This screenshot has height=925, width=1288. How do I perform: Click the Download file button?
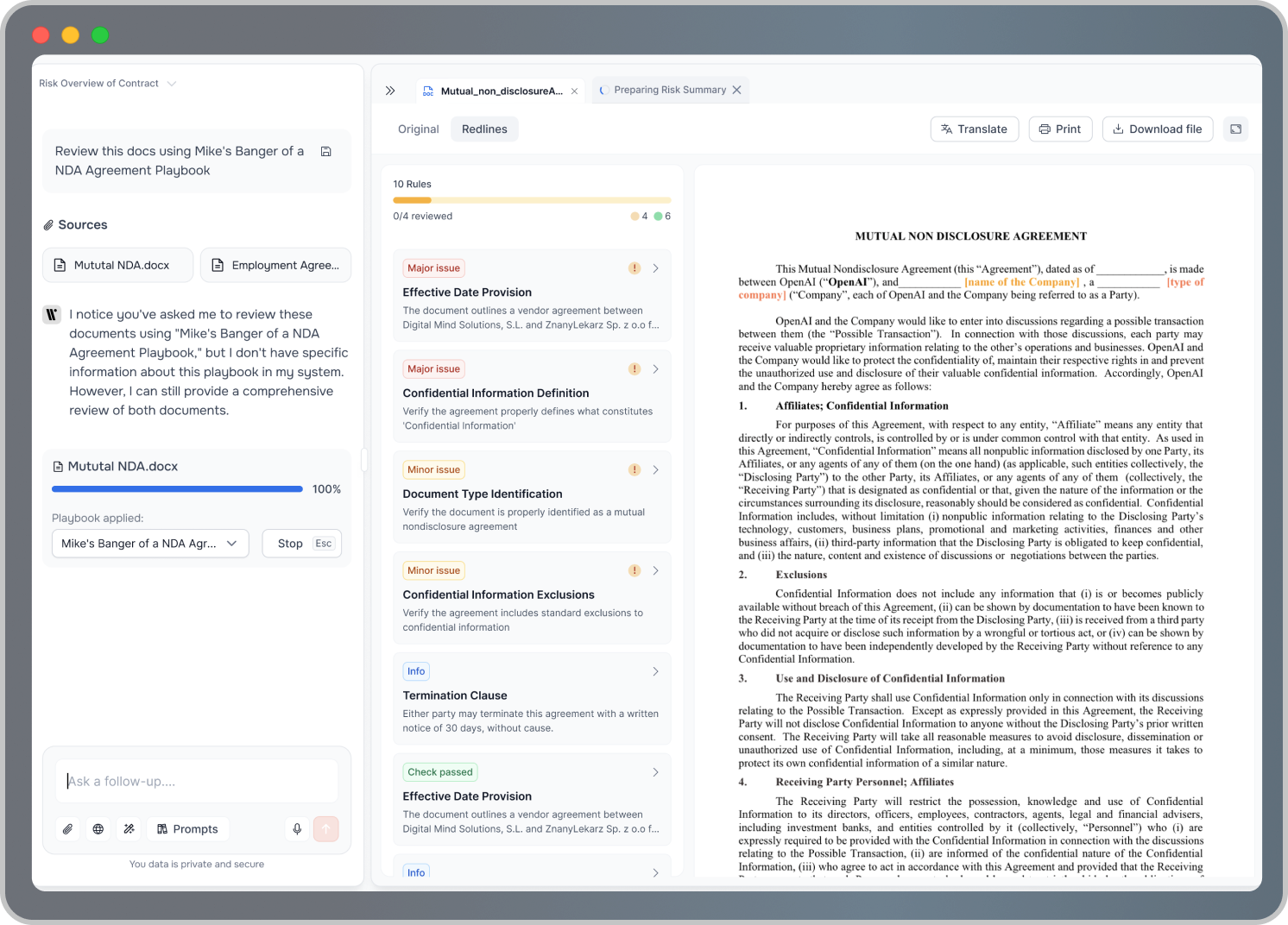pyautogui.click(x=1157, y=129)
